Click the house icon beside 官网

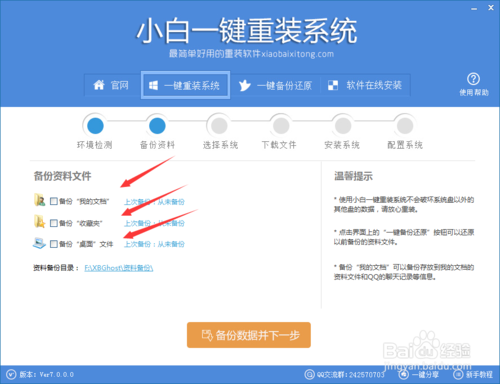pyautogui.click(x=99, y=85)
